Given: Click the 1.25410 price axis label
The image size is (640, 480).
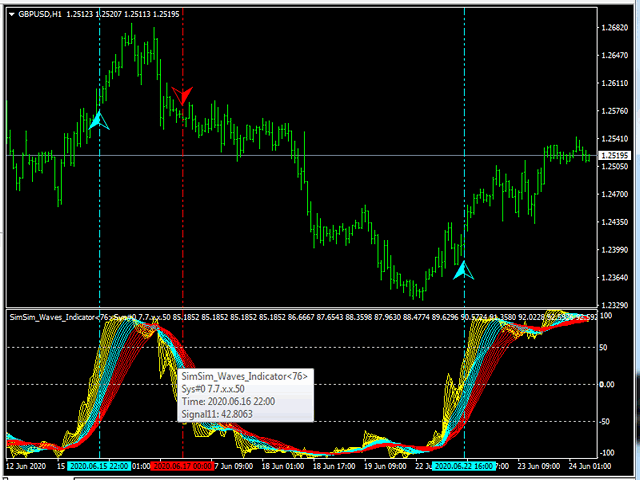Looking at the screenshot, I should point(615,139).
